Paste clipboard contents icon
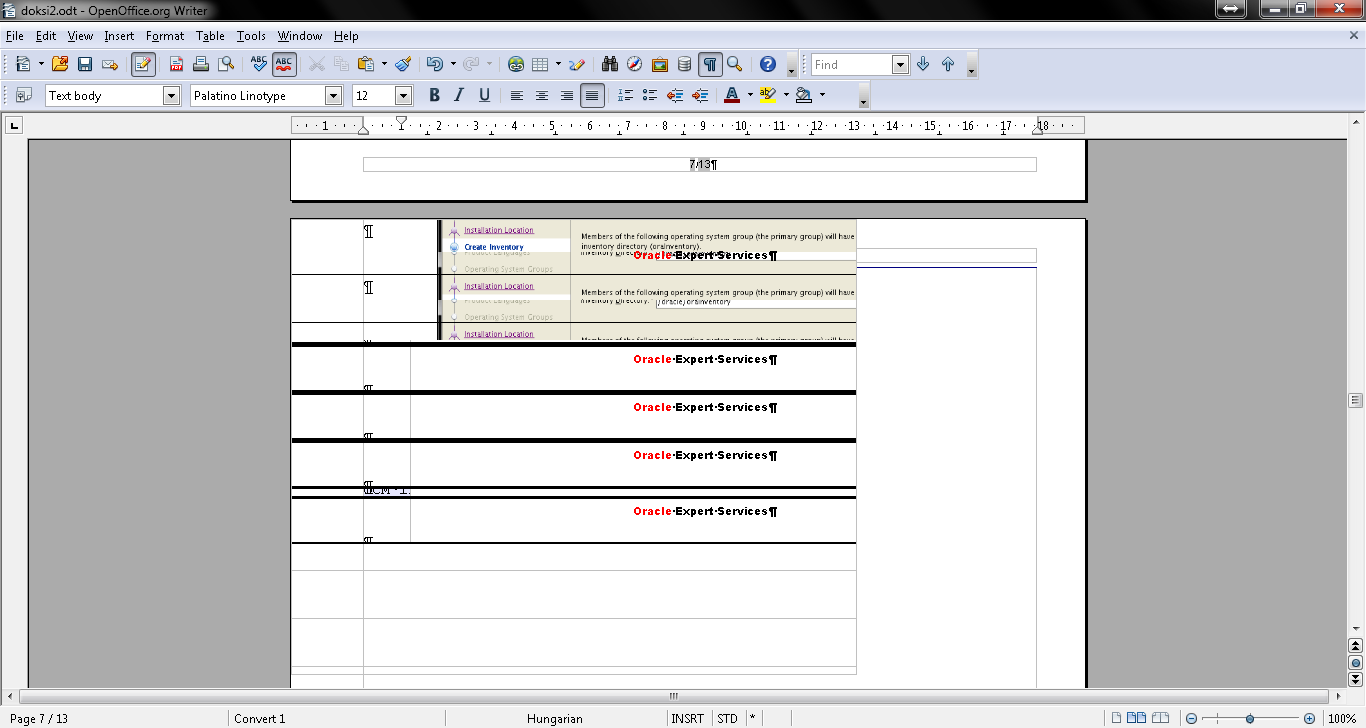This screenshot has height=728, width=1366. (x=366, y=64)
